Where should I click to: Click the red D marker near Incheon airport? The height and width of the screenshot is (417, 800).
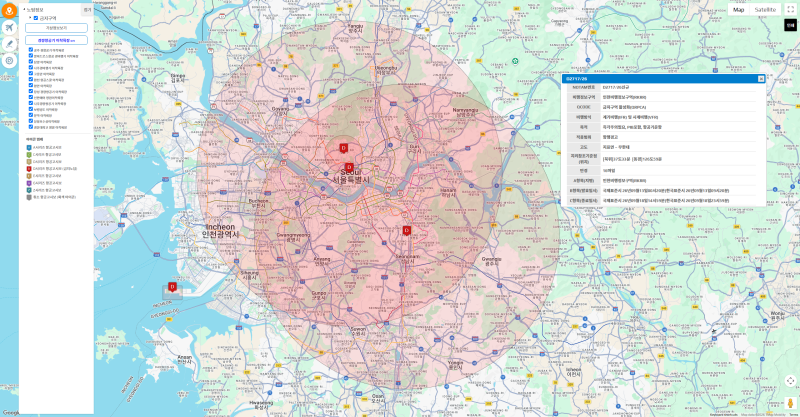click(172, 287)
